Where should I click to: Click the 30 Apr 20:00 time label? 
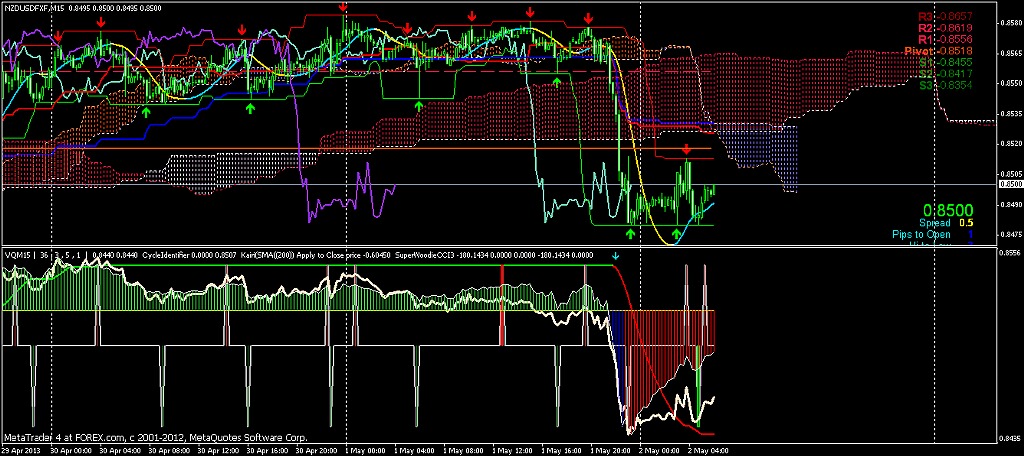pyautogui.click(x=315, y=450)
